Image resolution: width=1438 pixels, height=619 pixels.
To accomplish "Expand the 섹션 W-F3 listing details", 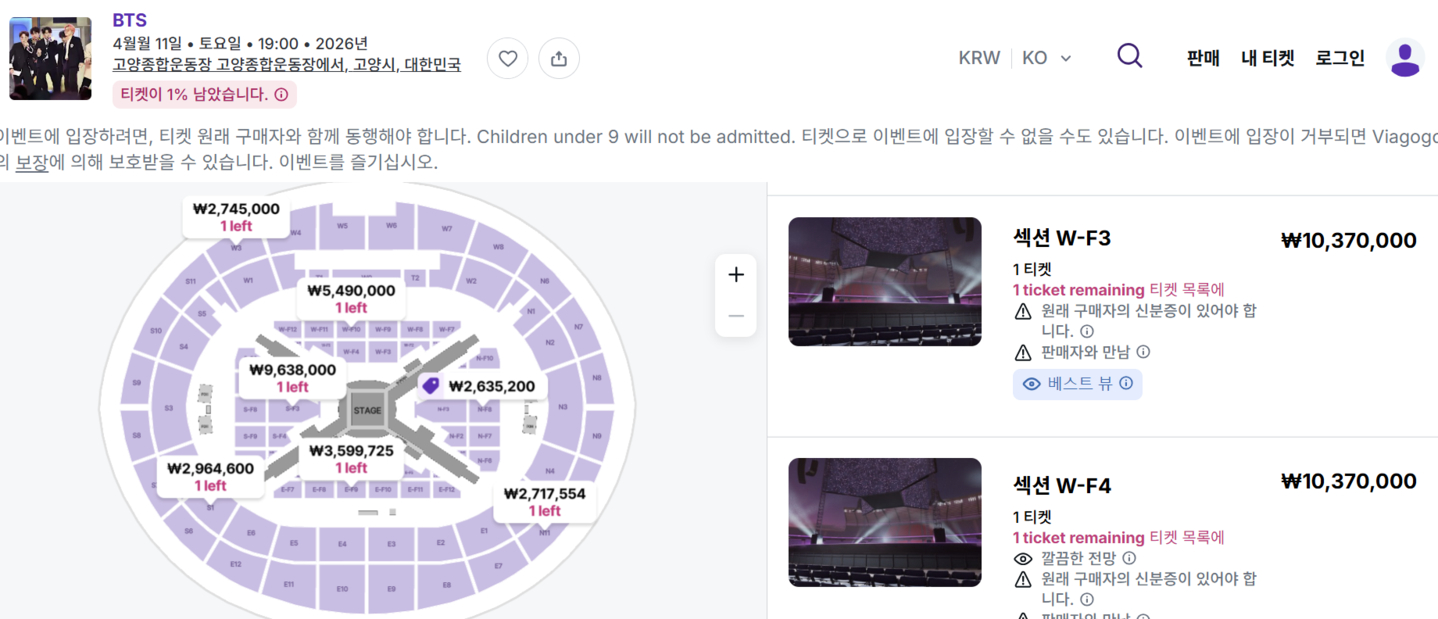I will [x=1062, y=239].
